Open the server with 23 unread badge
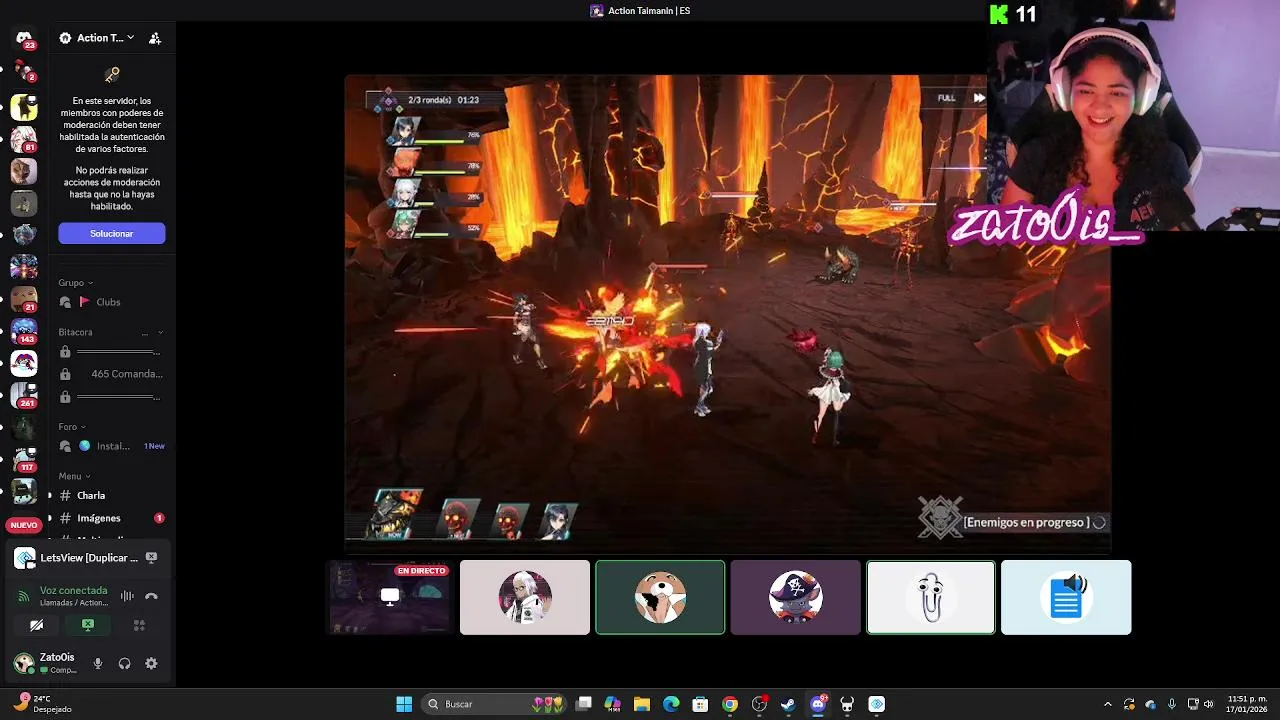 [24, 39]
